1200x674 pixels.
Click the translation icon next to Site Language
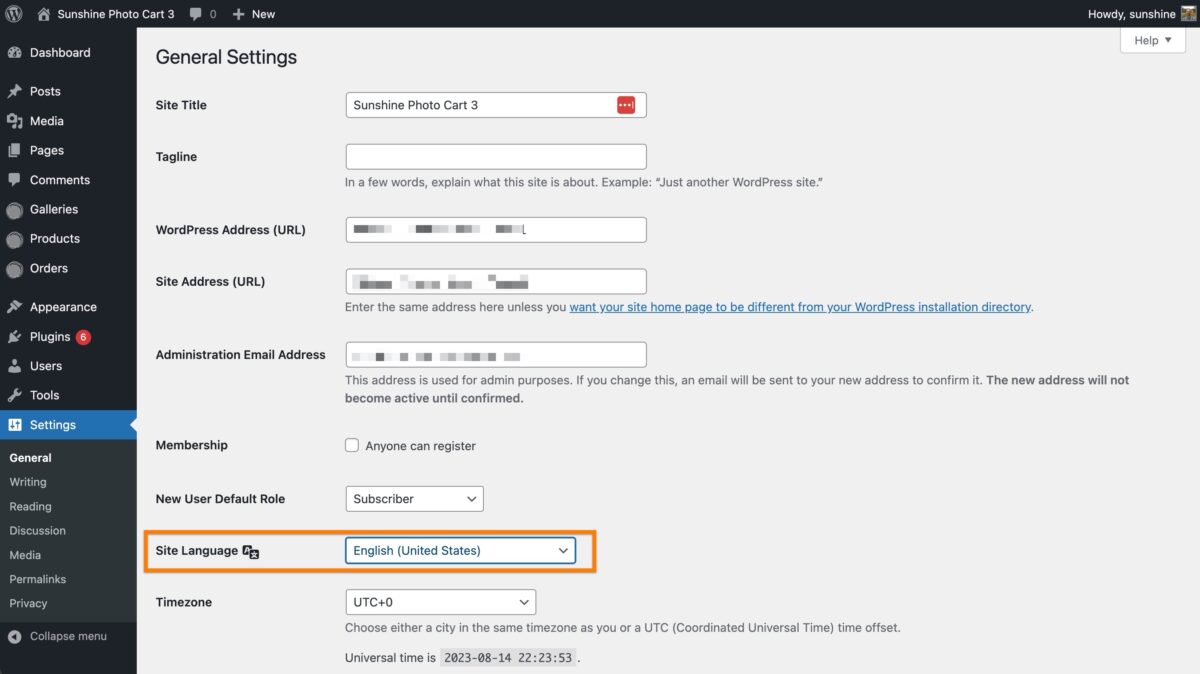[251, 551]
